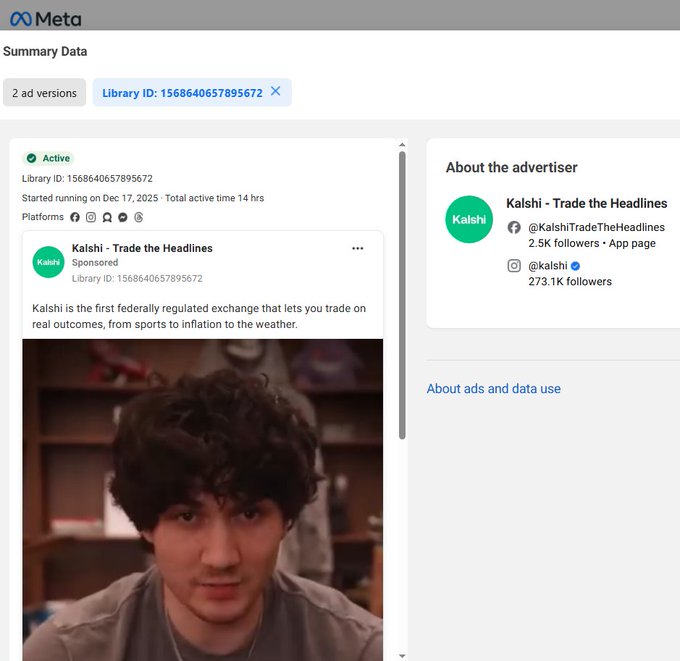Select the '2 ad versions' chip
The height and width of the screenshot is (661, 680).
44,93
